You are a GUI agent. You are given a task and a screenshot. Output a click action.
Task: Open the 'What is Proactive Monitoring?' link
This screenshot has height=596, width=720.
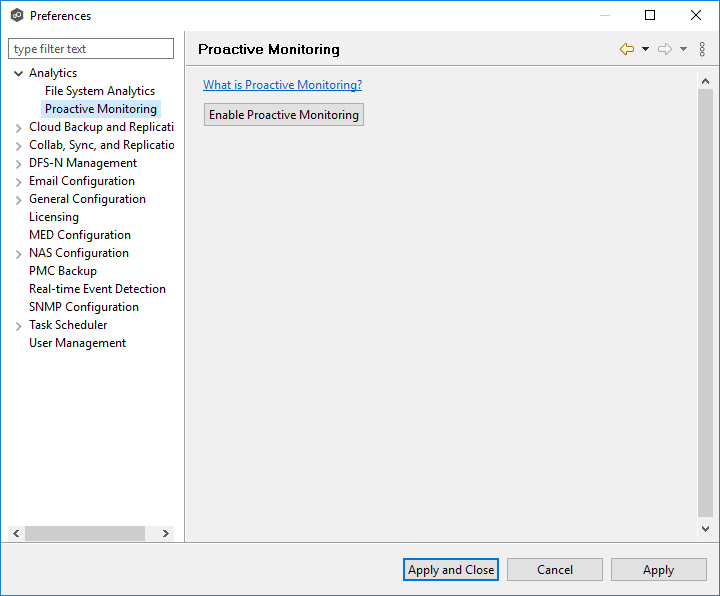point(282,85)
